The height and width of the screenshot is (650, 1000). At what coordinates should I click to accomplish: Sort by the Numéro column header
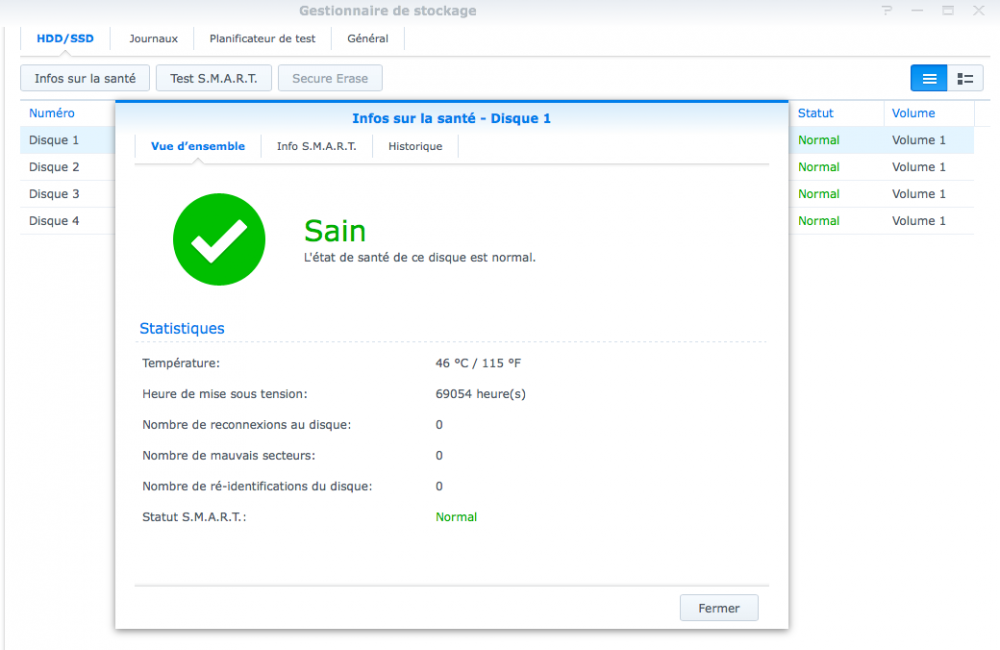coord(52,113)
